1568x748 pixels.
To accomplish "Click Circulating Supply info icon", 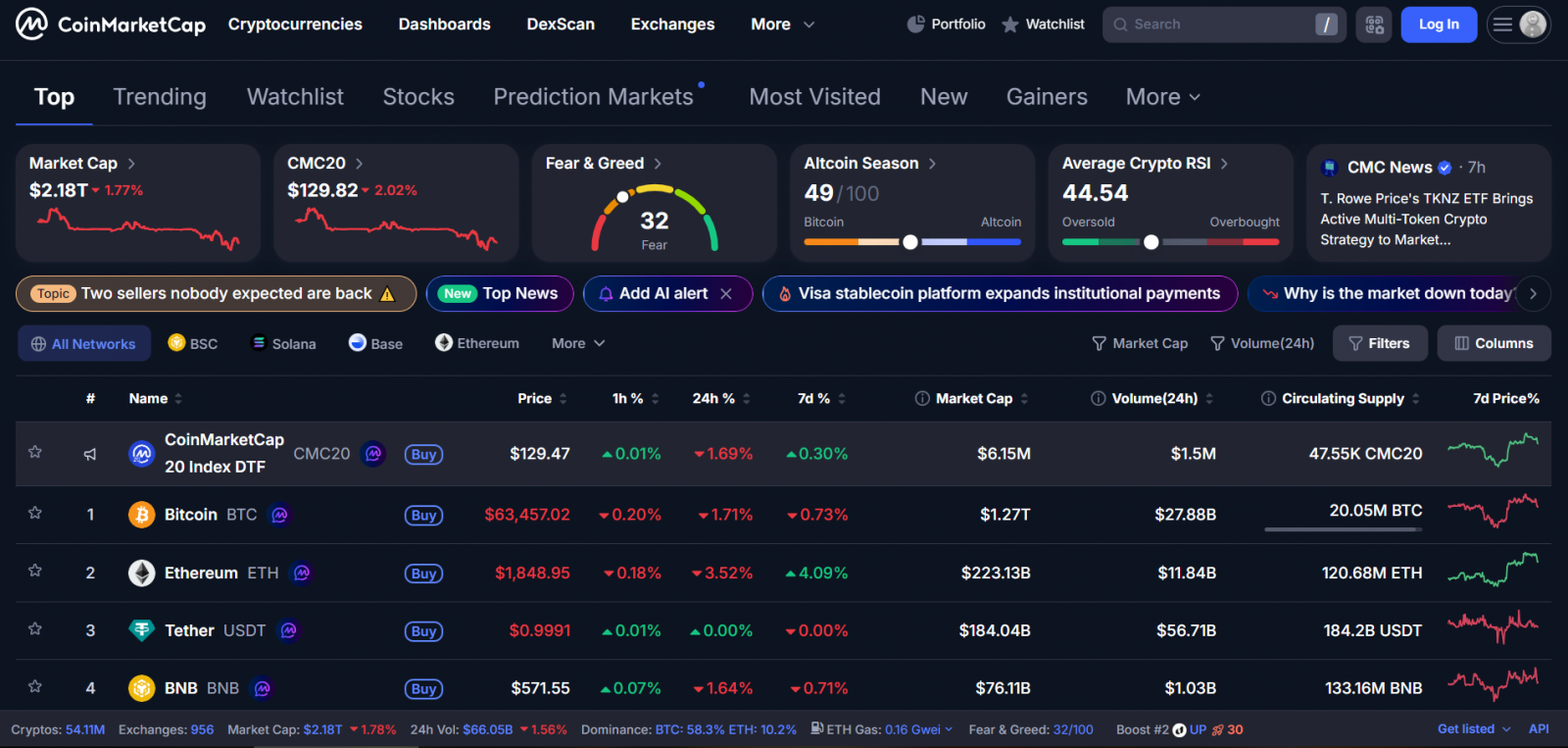I will (x=1268, y=398).
